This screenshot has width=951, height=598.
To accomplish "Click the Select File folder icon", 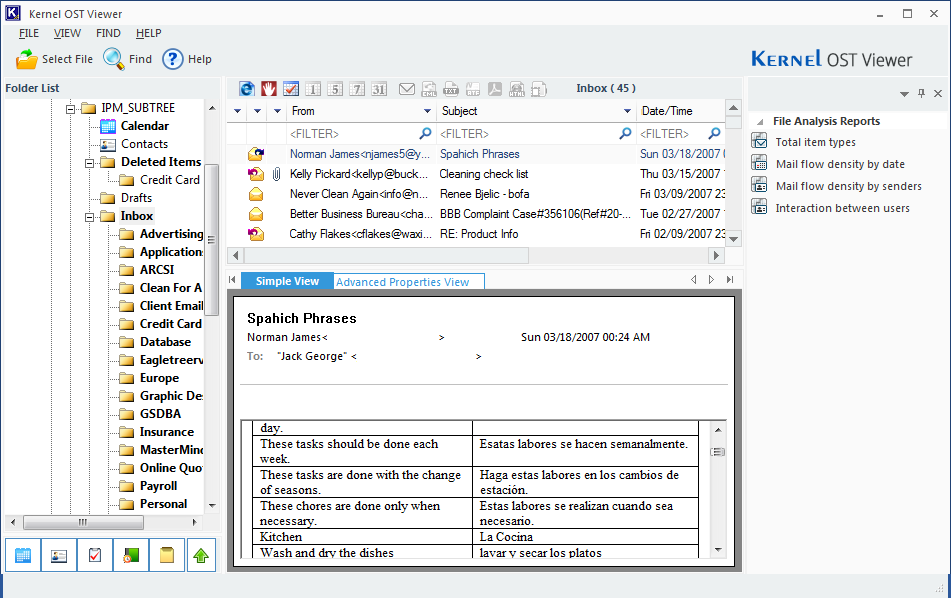I will (x=27, y=59).
